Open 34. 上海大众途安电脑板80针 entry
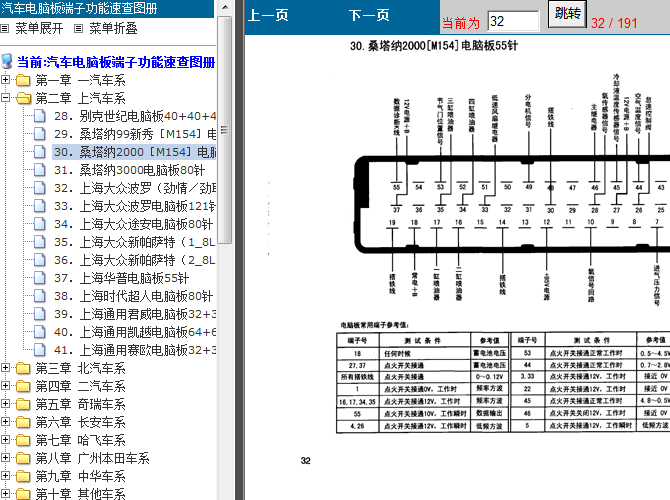The width and height of the screenshot is (670, 500). [x=133, y=224]
